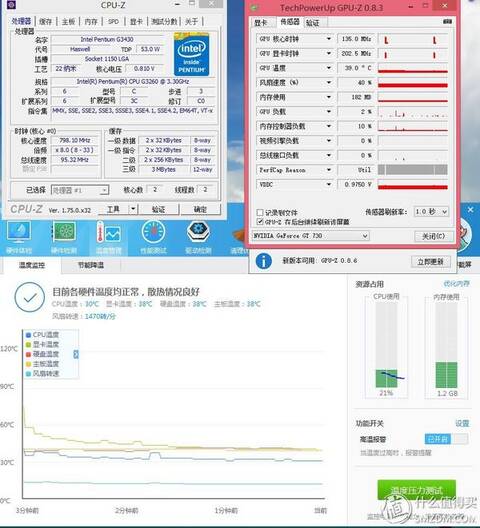
Task: Click the 优化内存 link in resource usage
Action: pyautogui.click(x=456, y=284)
